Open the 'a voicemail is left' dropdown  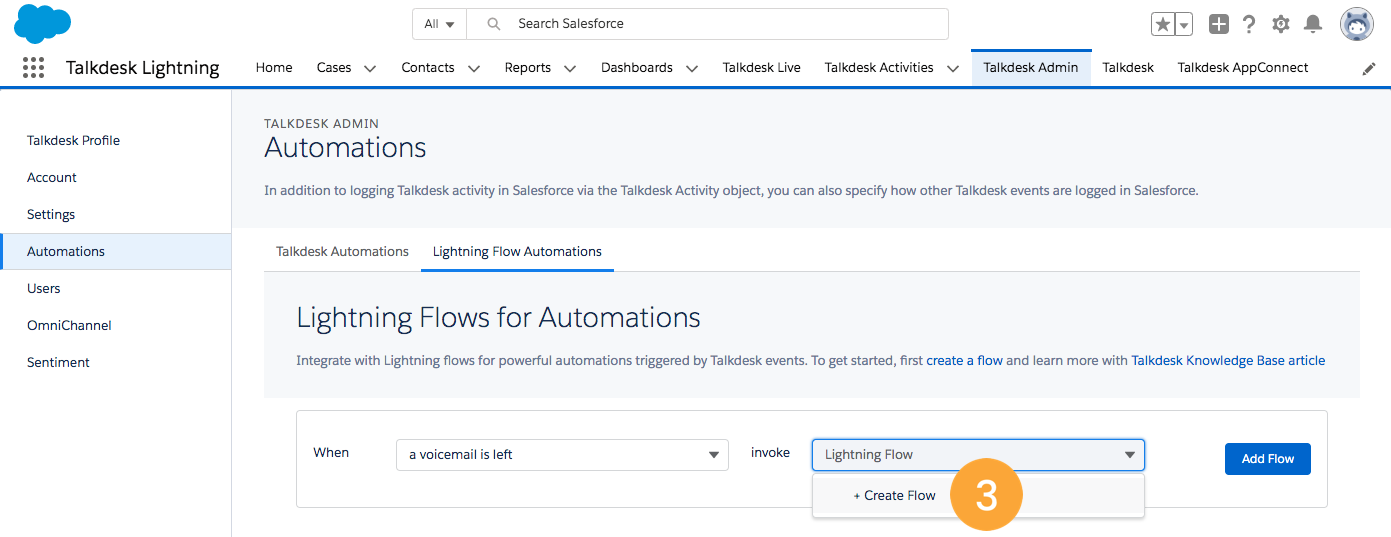click(x=562, y=454)
